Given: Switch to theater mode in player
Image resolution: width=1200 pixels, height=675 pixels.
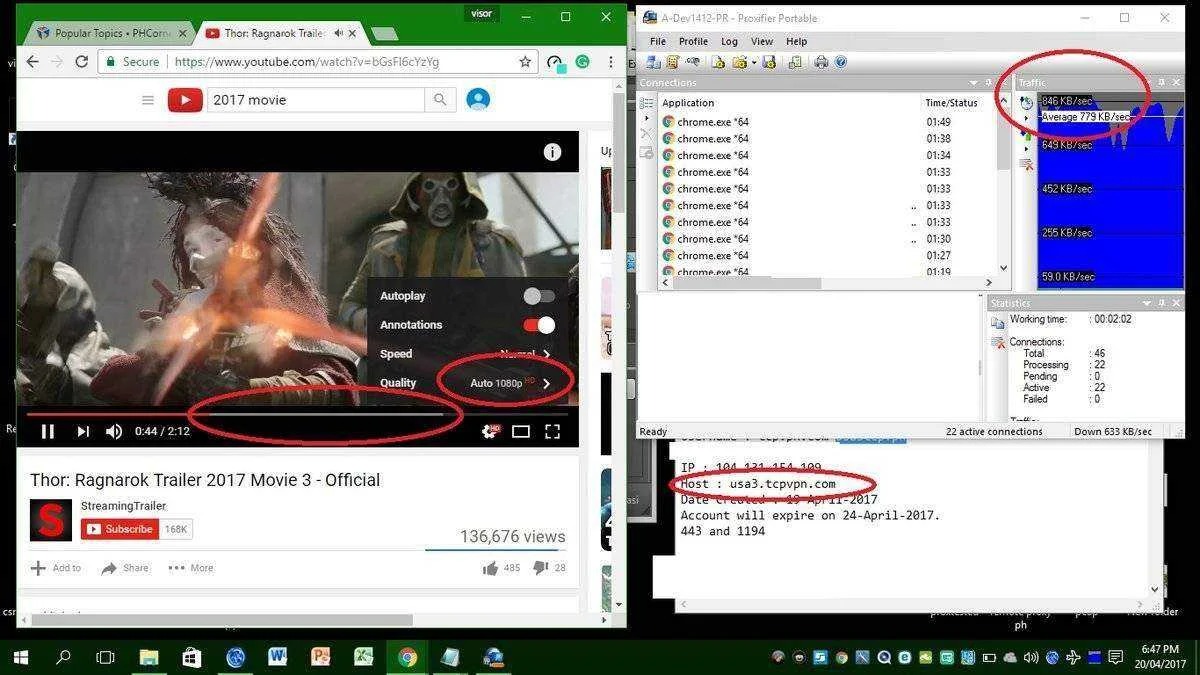Looking at the screenshot, I should pos(521,431).
